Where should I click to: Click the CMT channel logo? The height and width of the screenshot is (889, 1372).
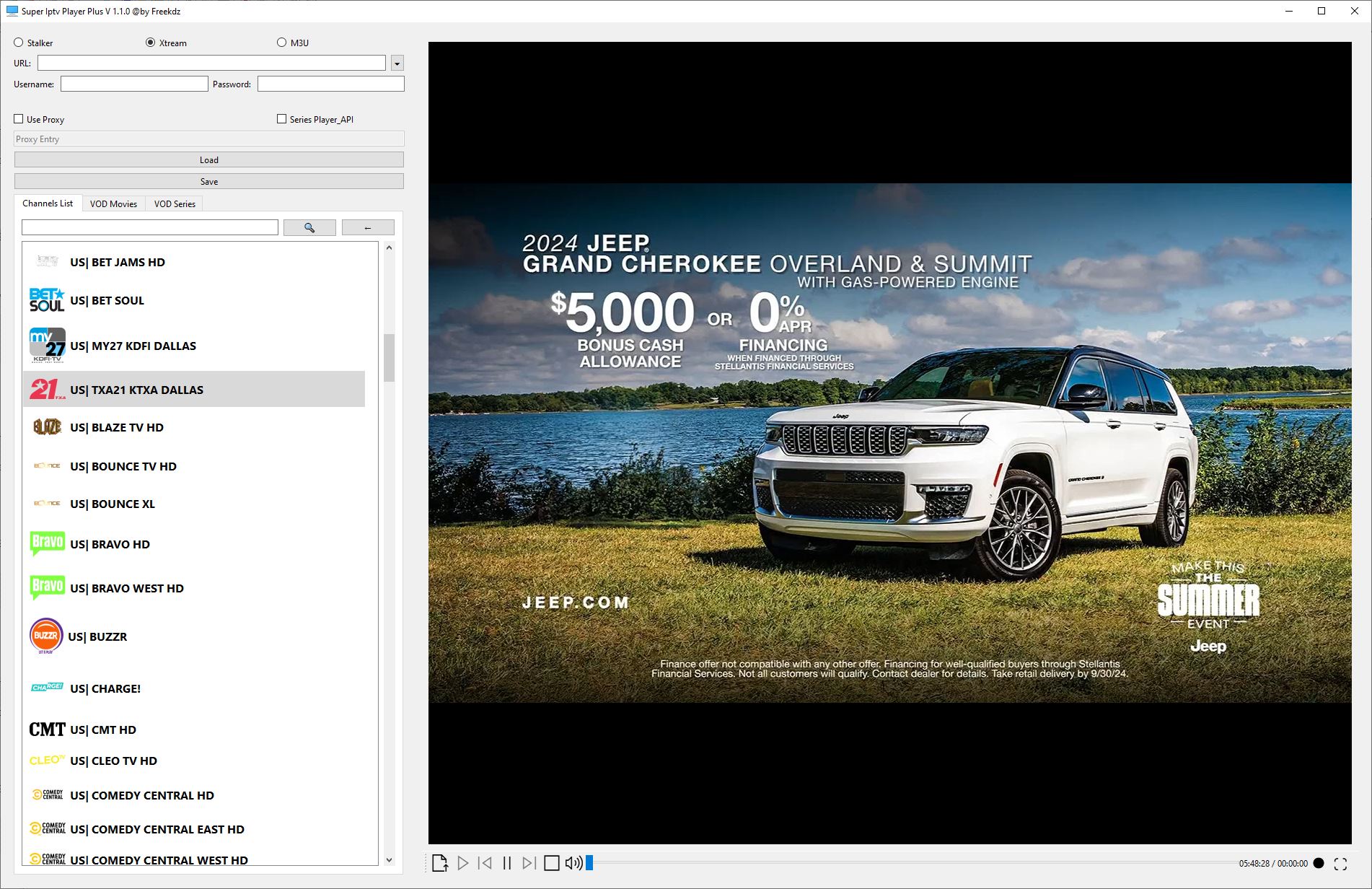[x=47, y=730]
